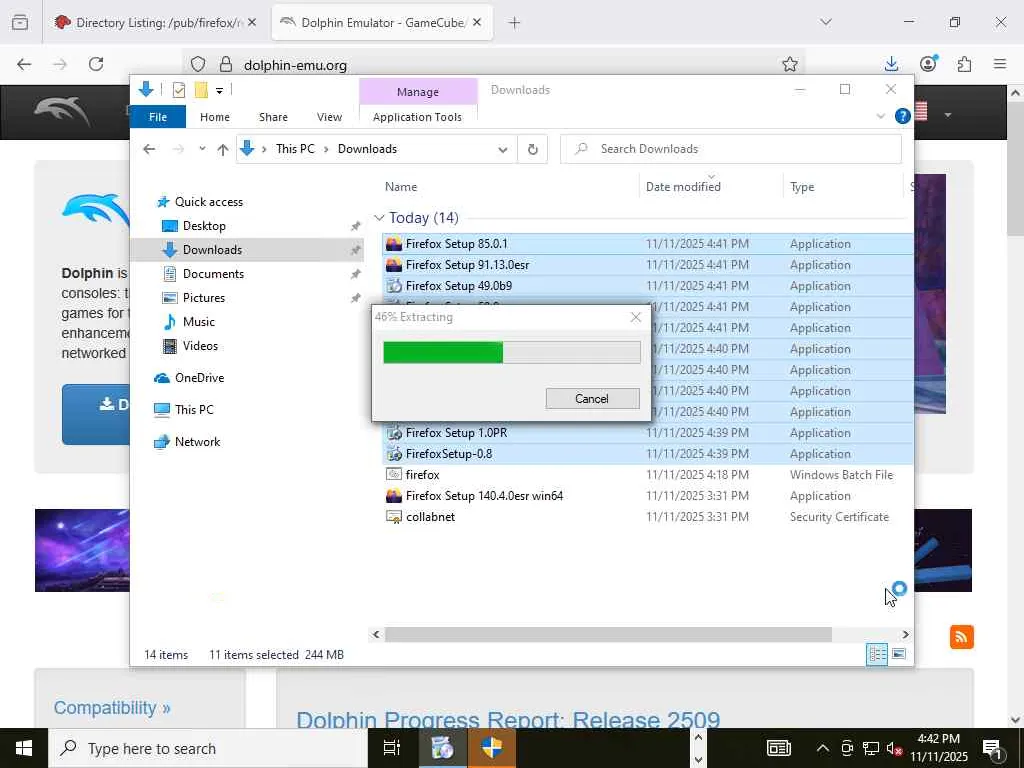Open Explorer Help question mark icon
1024x768 pixels.
pyautogui.click(x=903, y=116)
